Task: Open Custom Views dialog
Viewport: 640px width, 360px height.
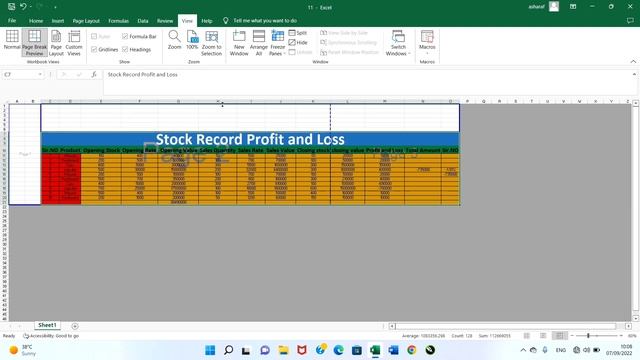Action: click(74, 42)
